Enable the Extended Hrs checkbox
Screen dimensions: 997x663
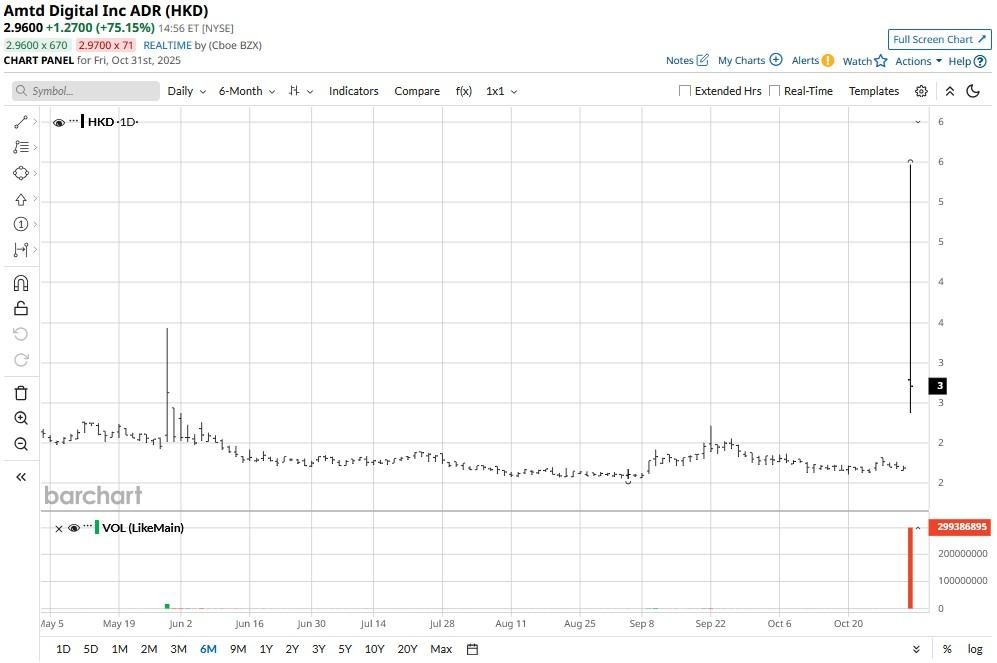pos(685,90)
